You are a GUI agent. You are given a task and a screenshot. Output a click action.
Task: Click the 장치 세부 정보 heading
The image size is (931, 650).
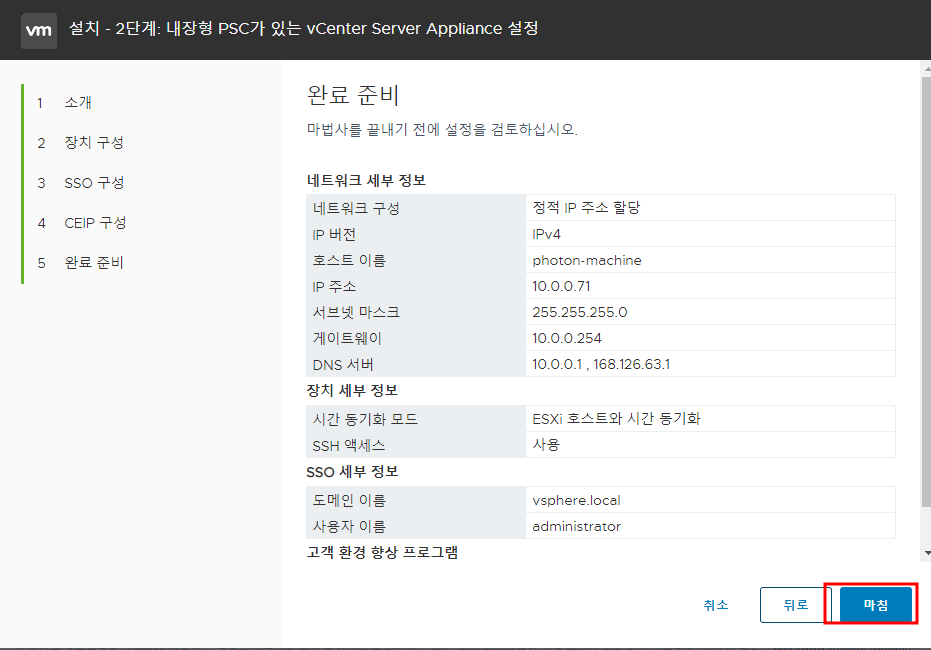(x=352, y=390)
